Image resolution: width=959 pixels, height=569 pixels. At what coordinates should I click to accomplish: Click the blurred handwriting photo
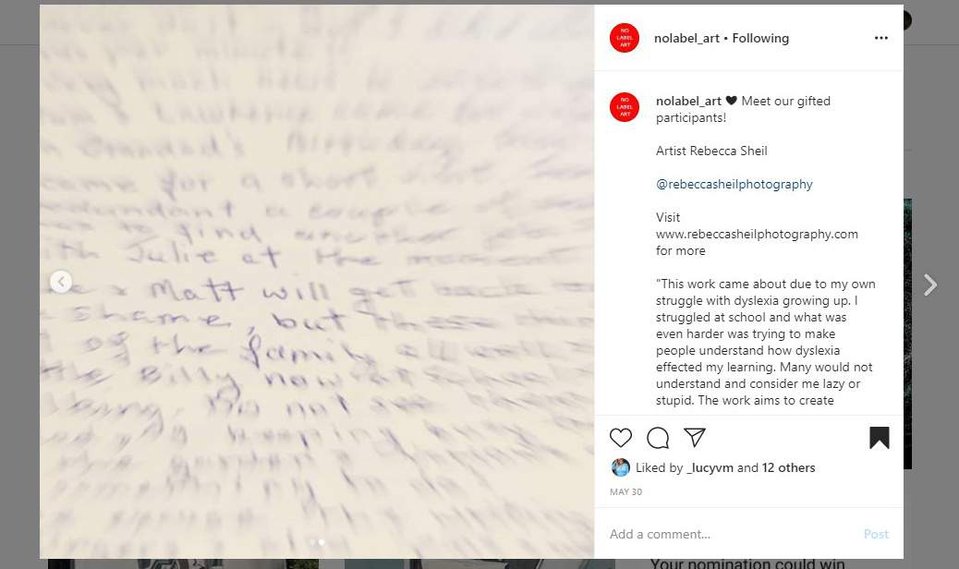pos(317,281)
